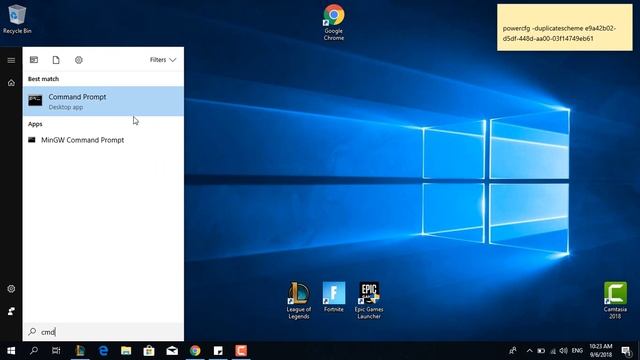Switch input language via ENG indicator

click(577, 351)
